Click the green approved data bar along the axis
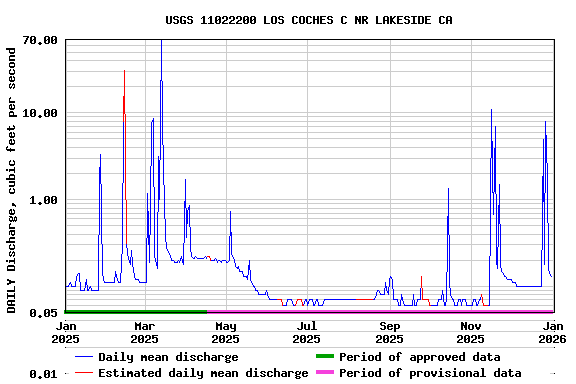Viewport: 576px width, 384px height. 136,312
